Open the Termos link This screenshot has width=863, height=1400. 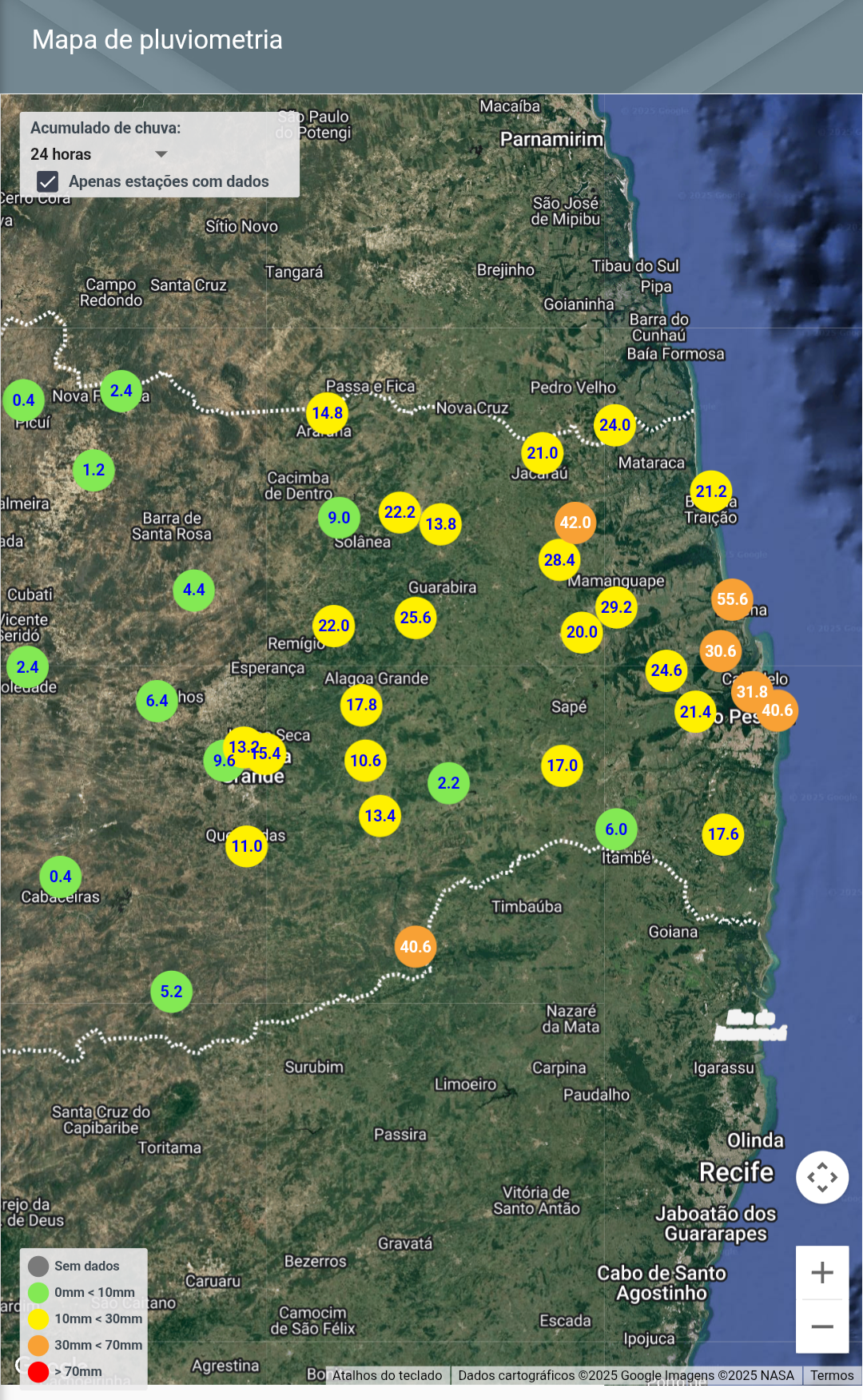pyautogui.click(x=832, y=1375)
